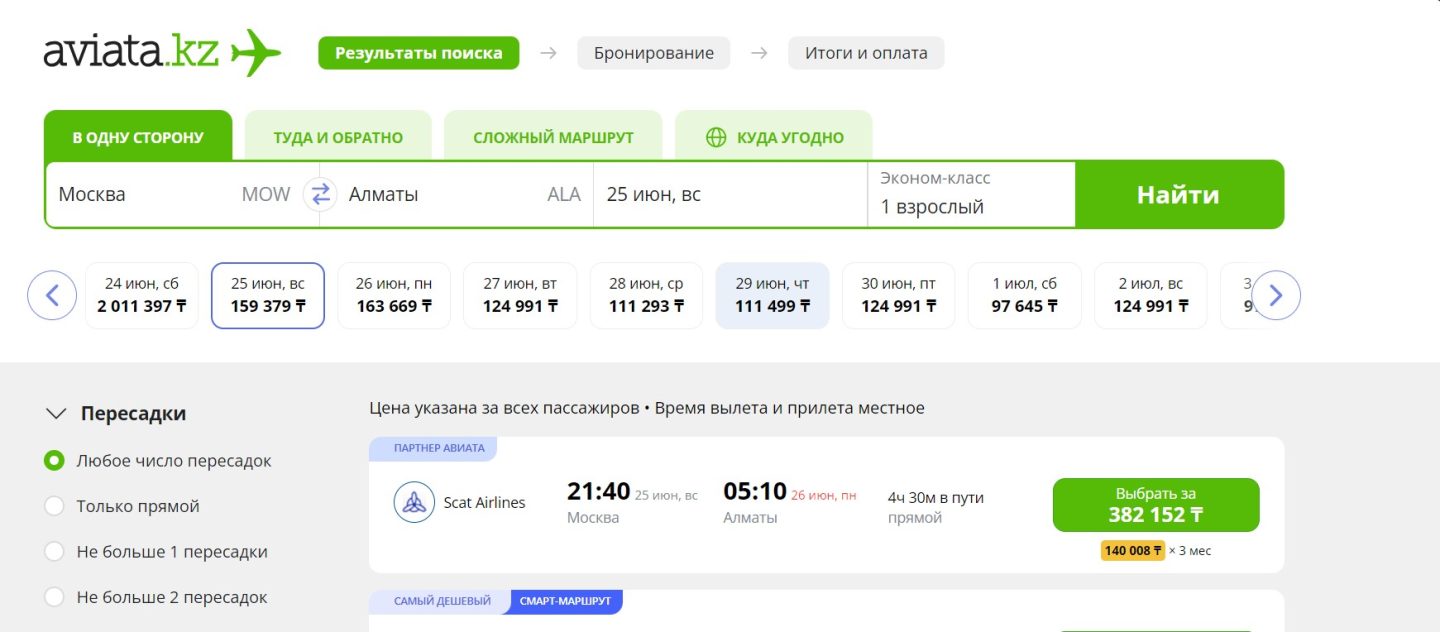Collapse the Пересадки filter section

(x=57, y=414)
